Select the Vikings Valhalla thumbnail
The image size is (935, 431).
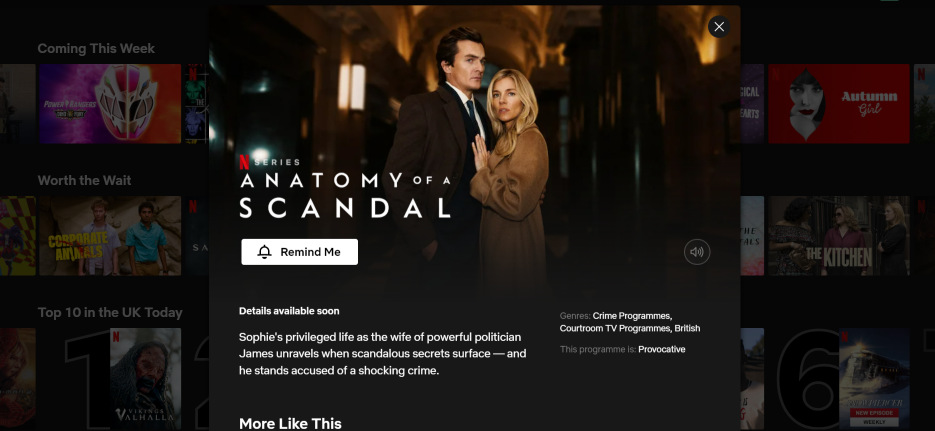(145, 379)
